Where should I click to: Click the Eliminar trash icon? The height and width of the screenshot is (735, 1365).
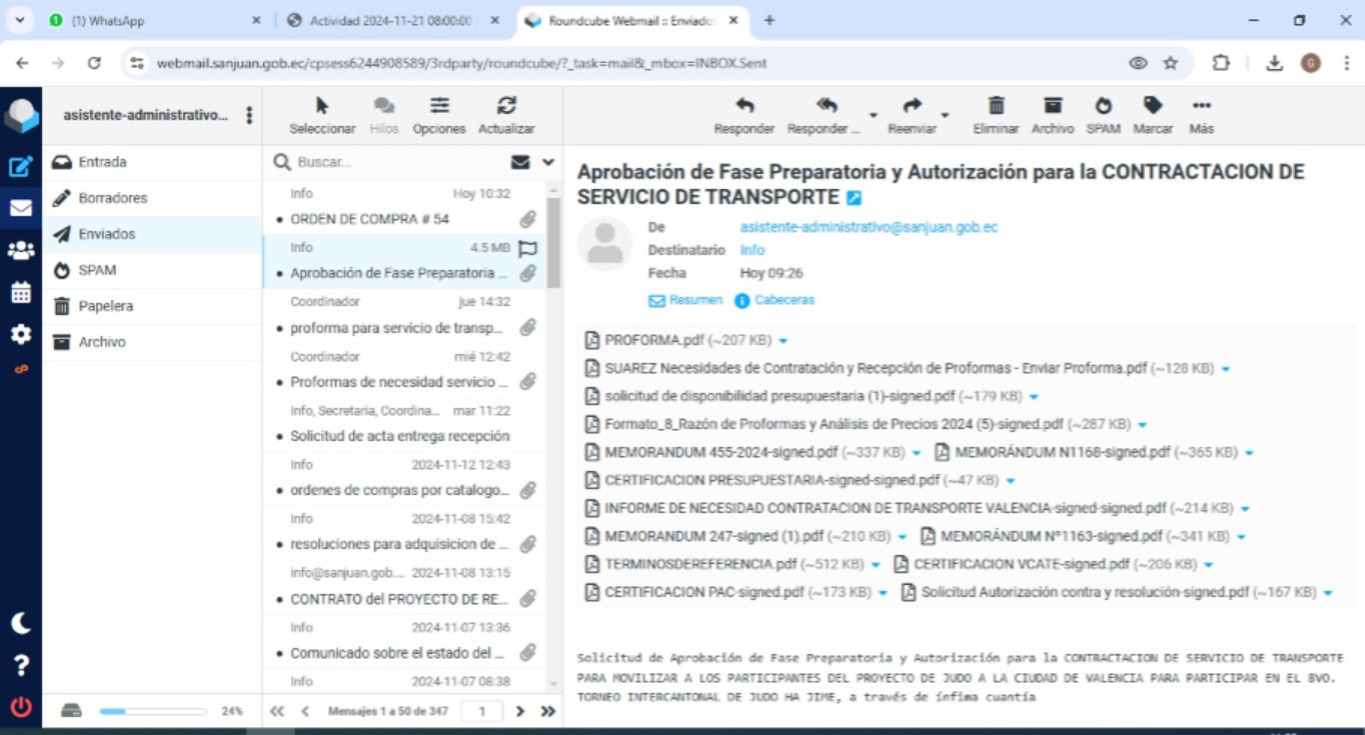[996, 107]
